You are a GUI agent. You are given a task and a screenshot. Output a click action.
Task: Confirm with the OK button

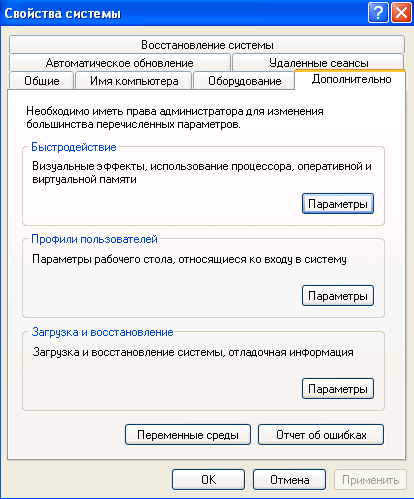[209, 480]
